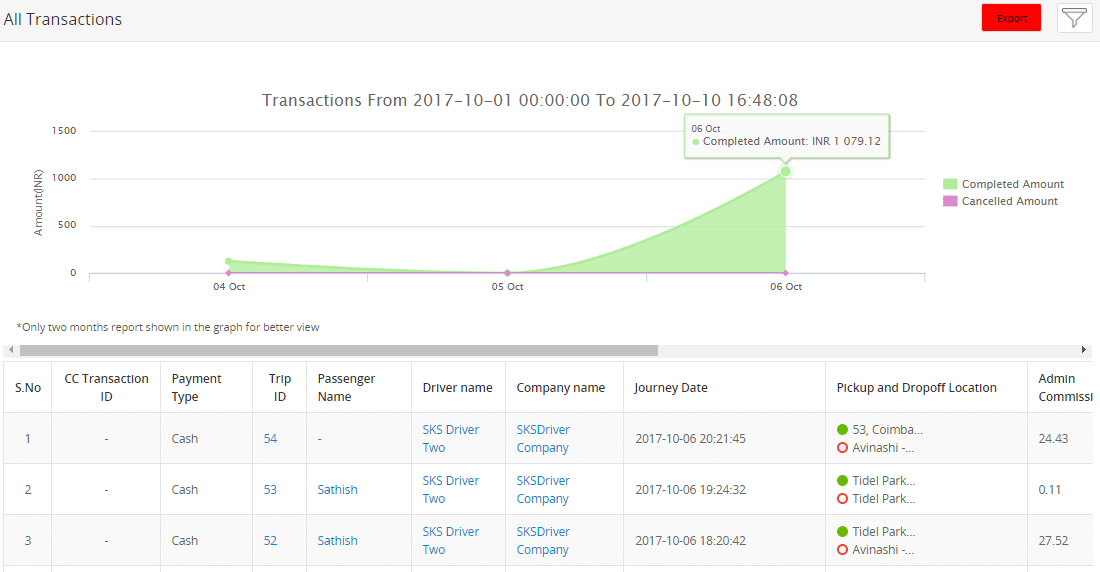Toggle Cancelled Amount legend entry

coord(1000,201)
